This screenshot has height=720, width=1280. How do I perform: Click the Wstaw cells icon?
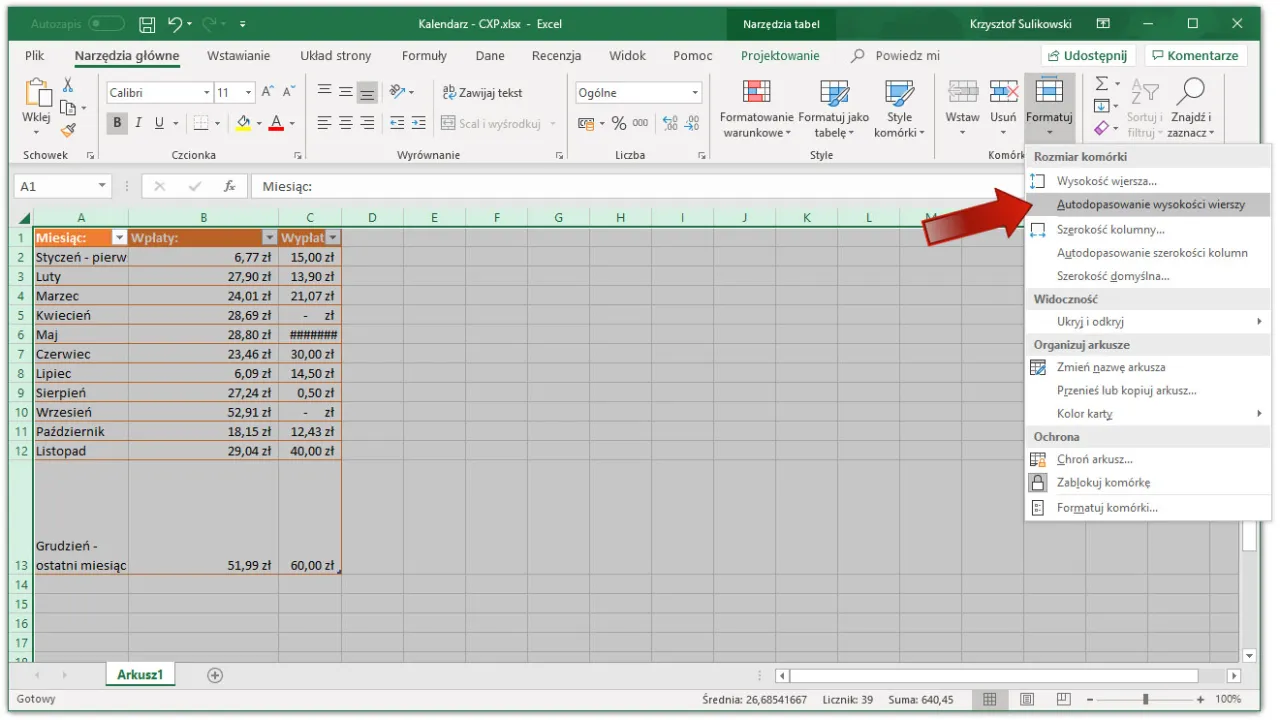(x=962, y=93)
